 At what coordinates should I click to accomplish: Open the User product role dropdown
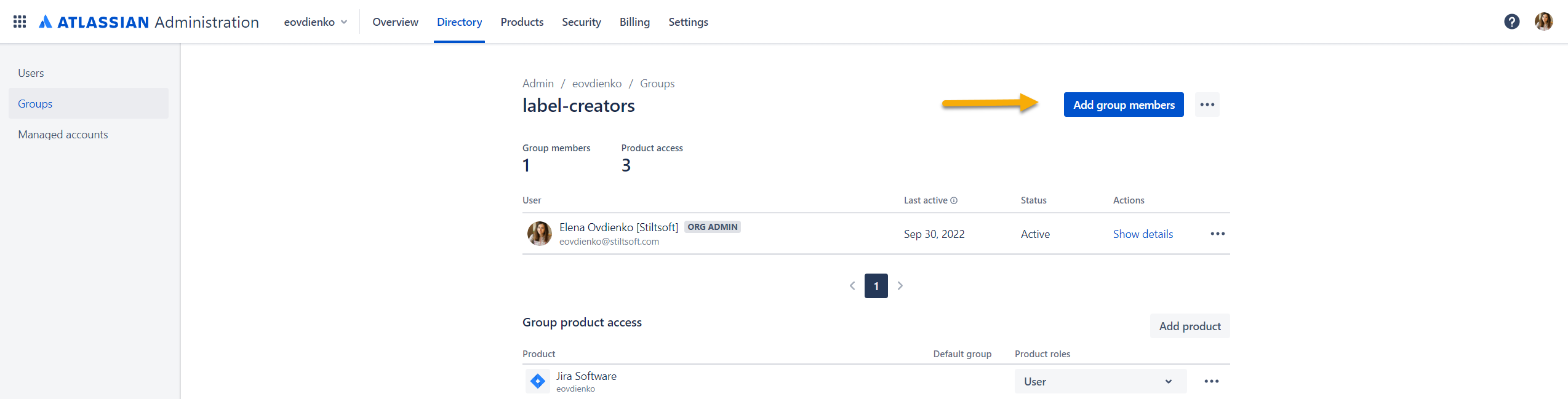click(x=1100, y=381)
